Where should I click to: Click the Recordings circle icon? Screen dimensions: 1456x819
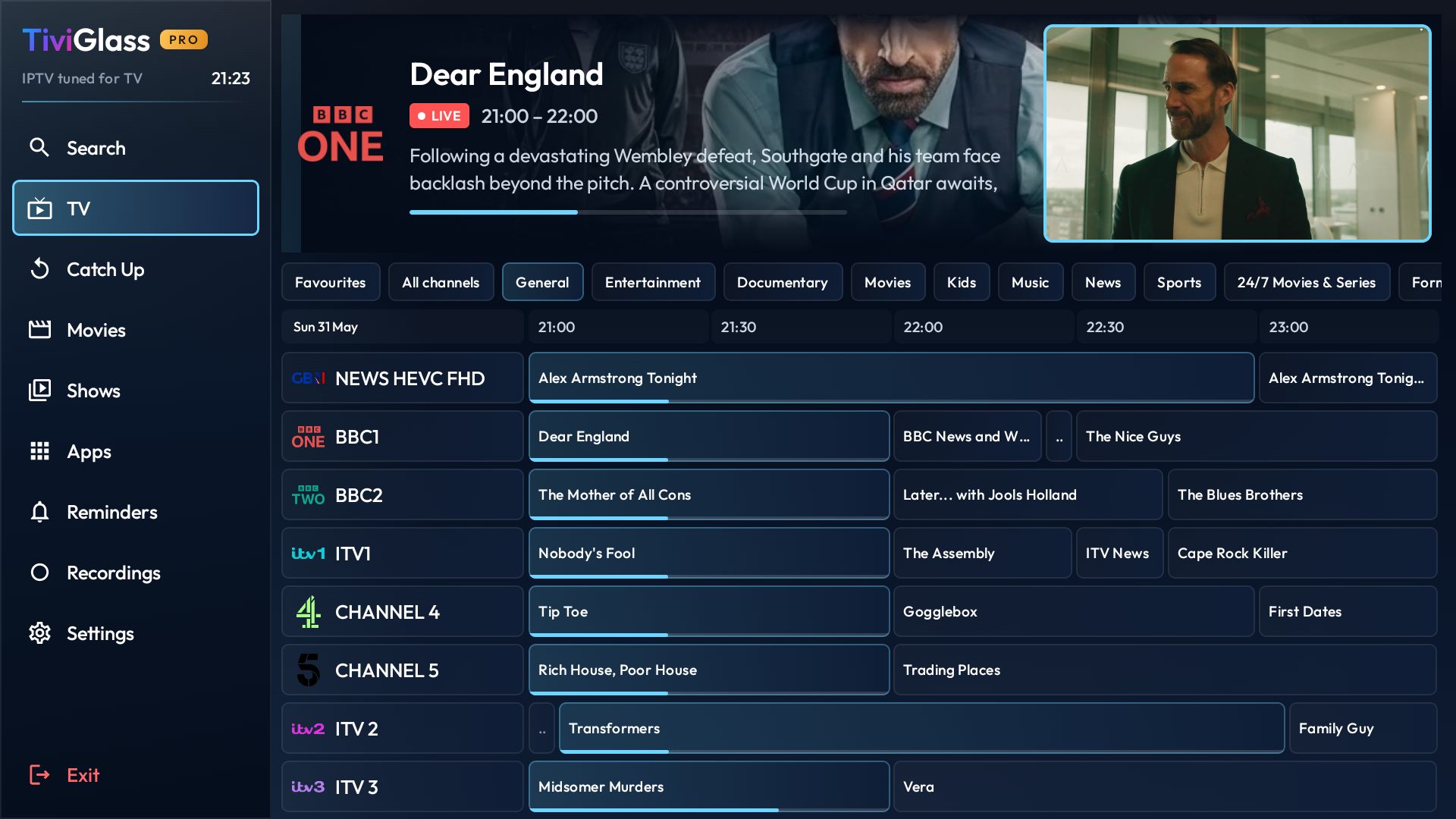(x=39, y=573)
